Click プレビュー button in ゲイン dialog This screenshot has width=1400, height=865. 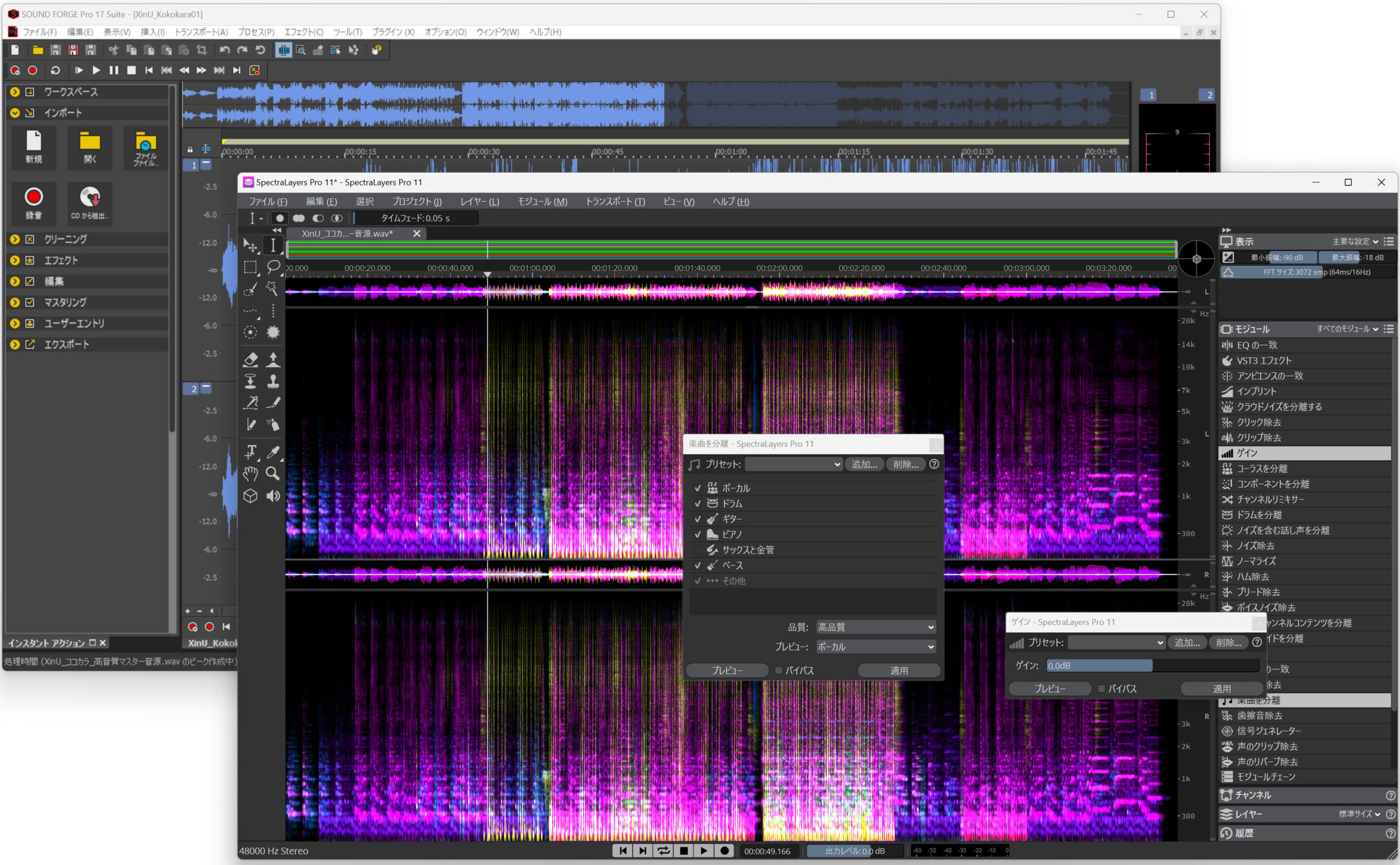click(x=1050, y=689)
